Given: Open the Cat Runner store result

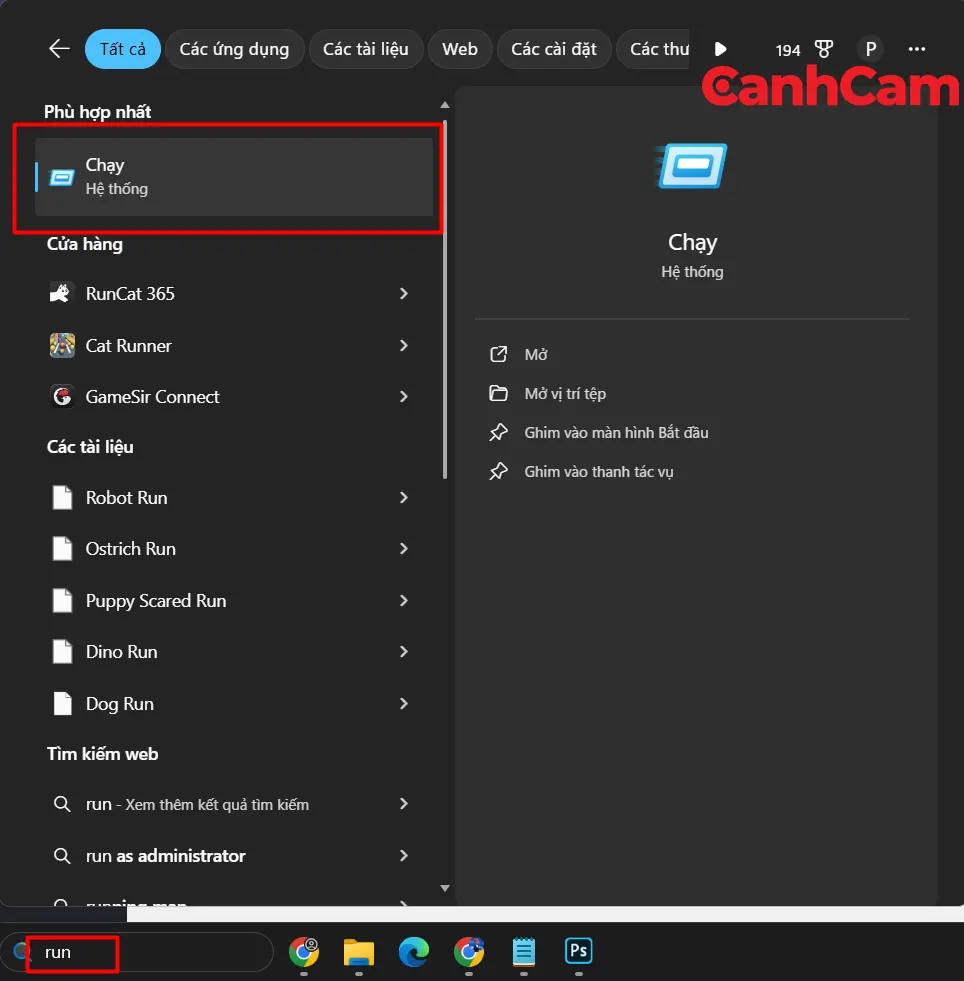Looking at the screenshot, I should click(128, 346).
